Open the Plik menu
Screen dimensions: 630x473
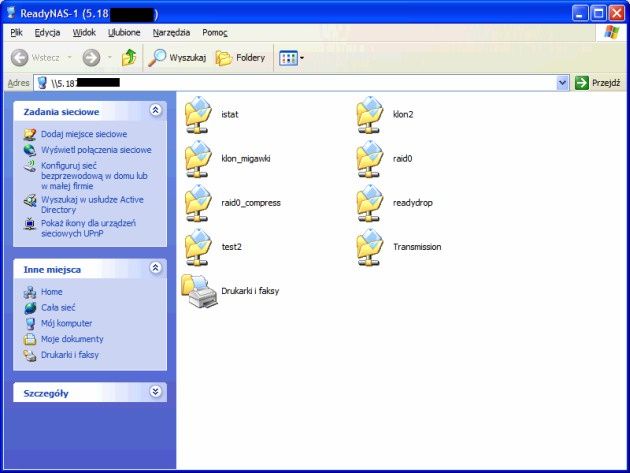(16, 33)
